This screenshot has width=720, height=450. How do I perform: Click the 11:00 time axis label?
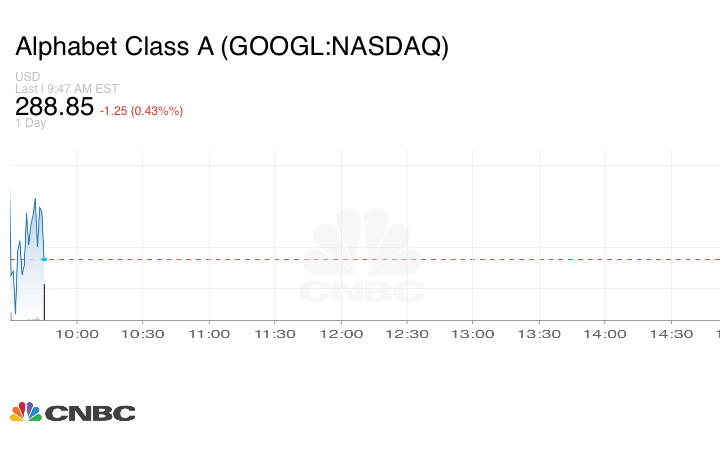tap(208, 334)
